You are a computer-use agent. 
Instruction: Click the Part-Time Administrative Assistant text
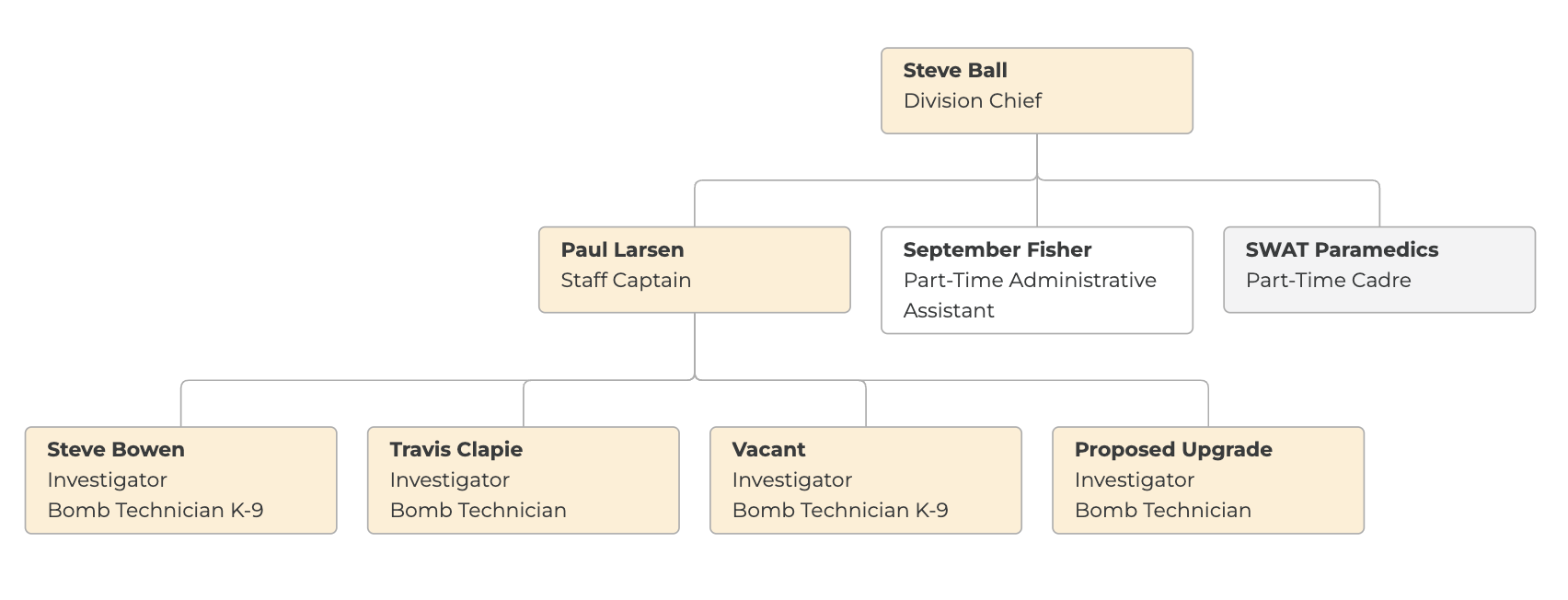pyautogui.click(x=1029, y=281)
